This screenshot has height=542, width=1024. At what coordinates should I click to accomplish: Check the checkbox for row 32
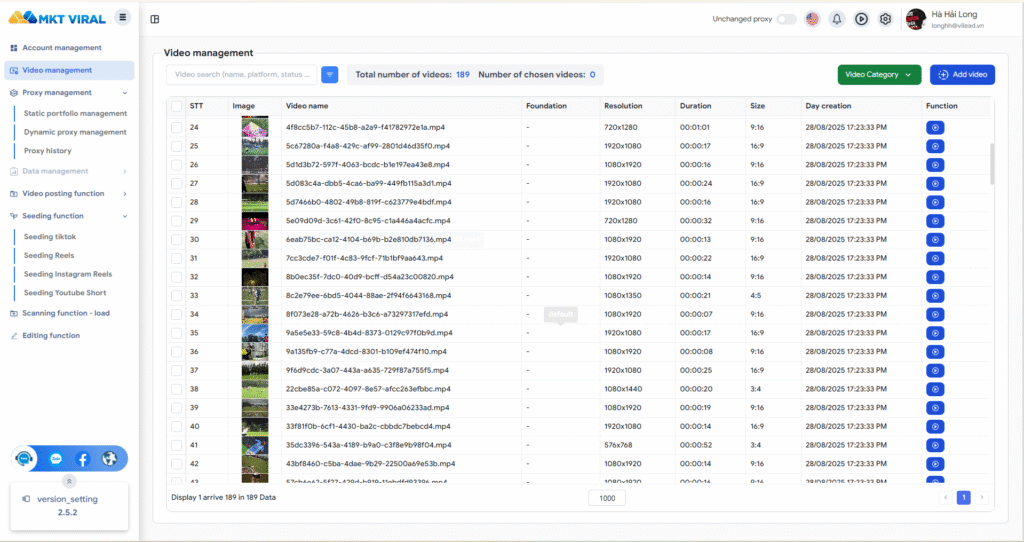[x=176, y=277]
